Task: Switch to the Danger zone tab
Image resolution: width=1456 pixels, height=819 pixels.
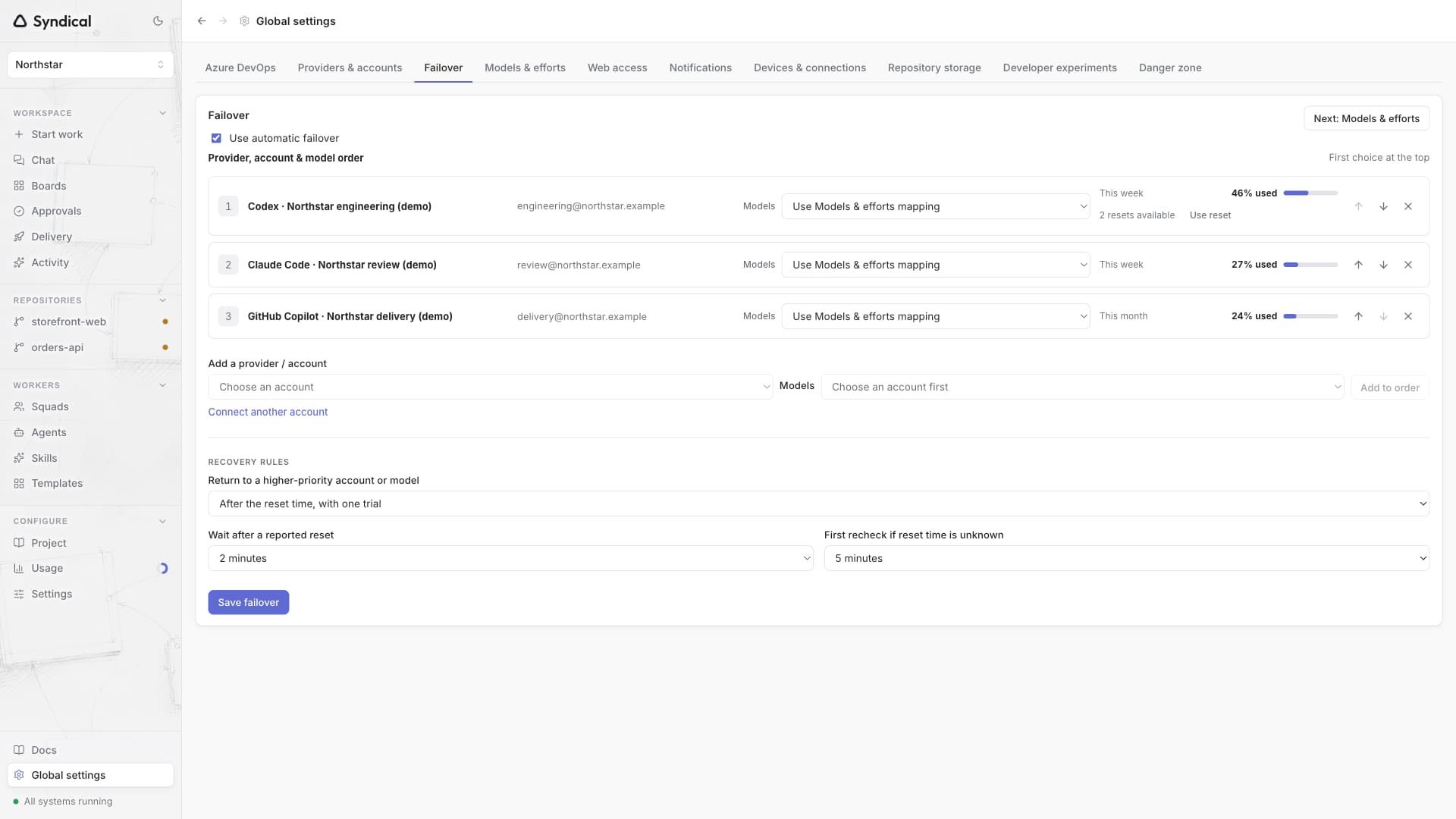Action: (x=1170, y=67)
